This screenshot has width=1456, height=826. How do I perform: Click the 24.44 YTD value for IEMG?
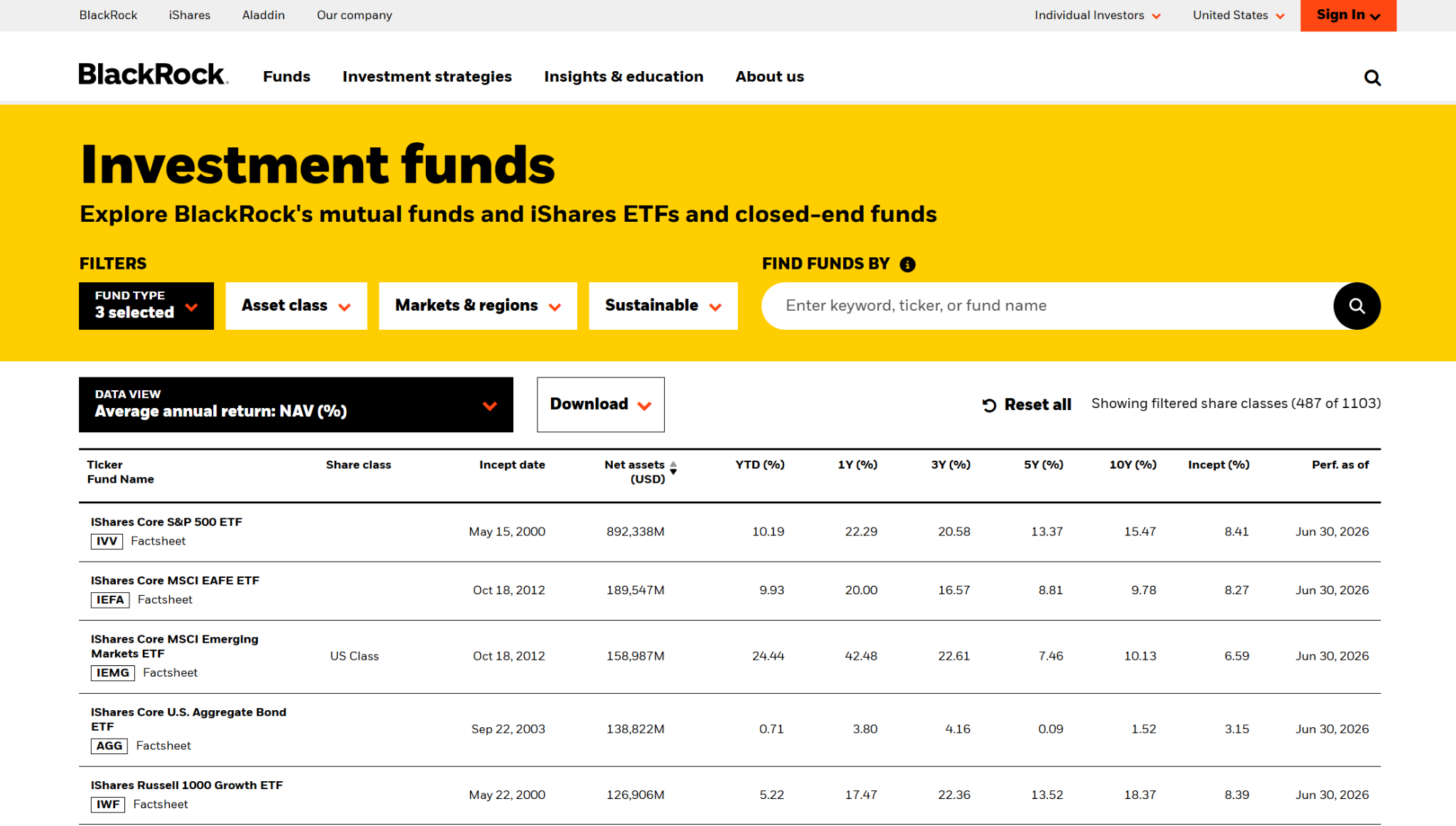(x=768, y=656)
